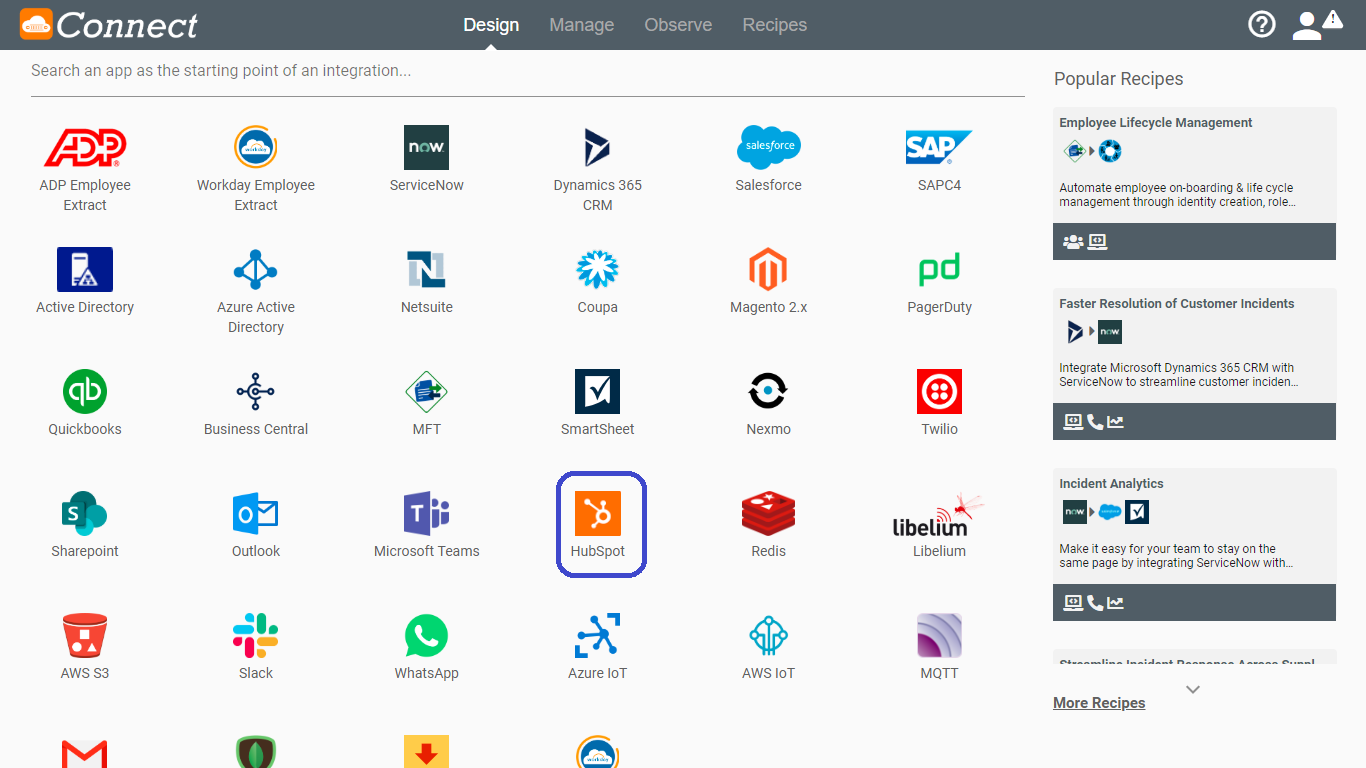Select the SmartSheet app icon

coord(598,392)
